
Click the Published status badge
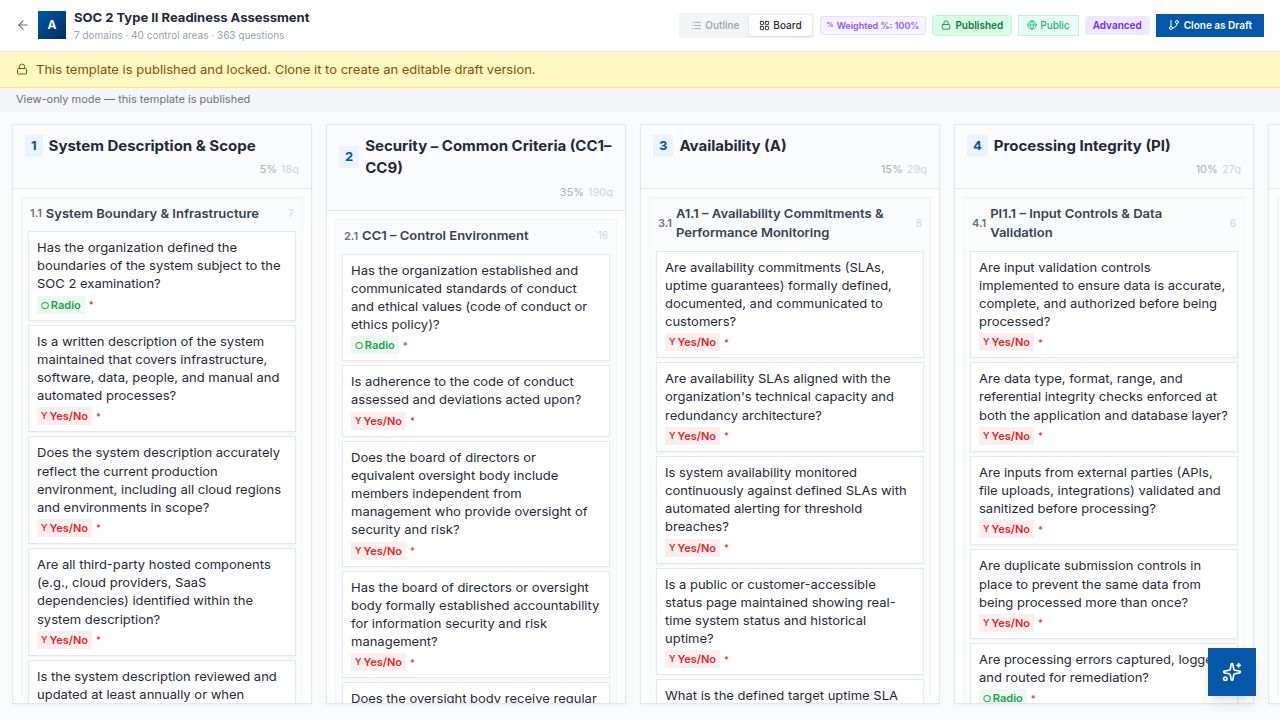pyautogui.click(x=972, y=25)
